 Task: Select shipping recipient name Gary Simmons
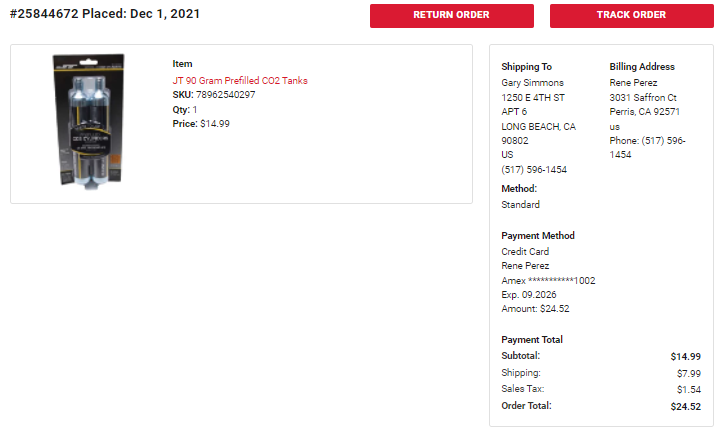tap(532, 83)
